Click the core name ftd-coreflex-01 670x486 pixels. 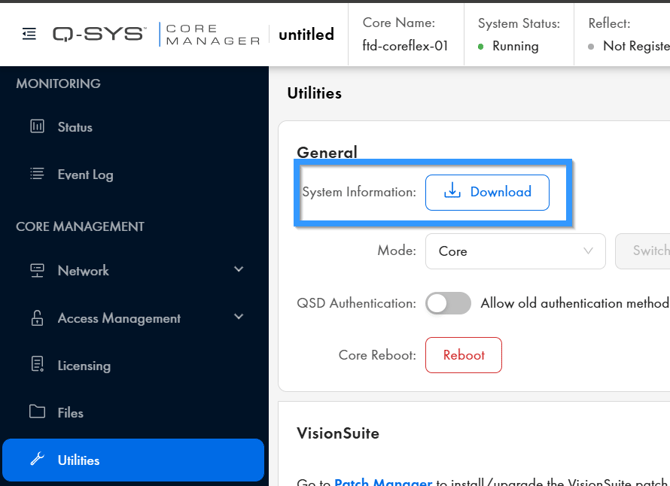(405, 46)
